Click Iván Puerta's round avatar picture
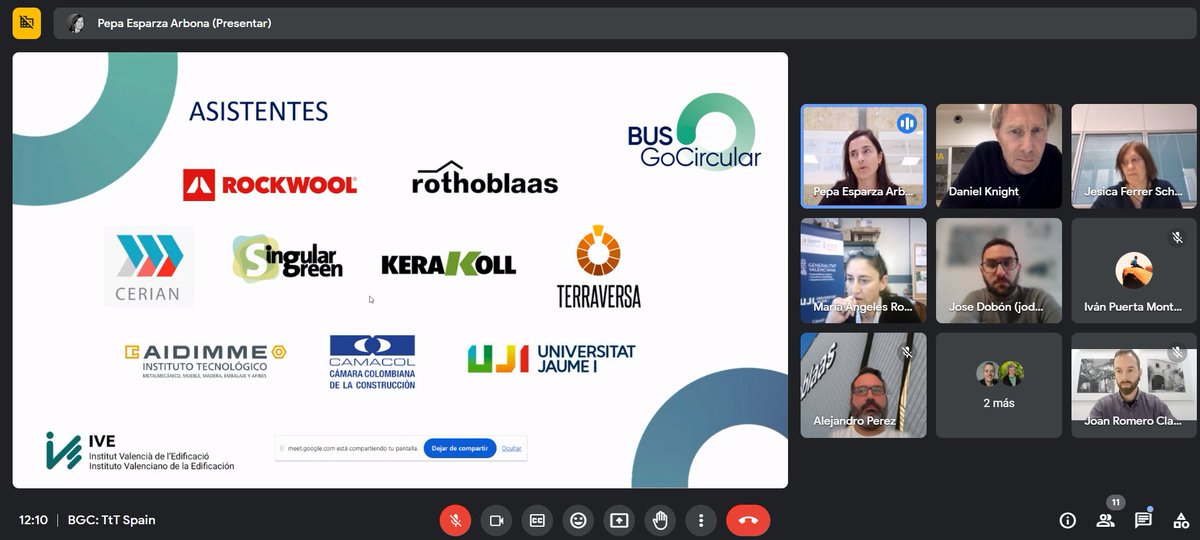This screenshot has width=1200, height=540. coord(1134,270)
